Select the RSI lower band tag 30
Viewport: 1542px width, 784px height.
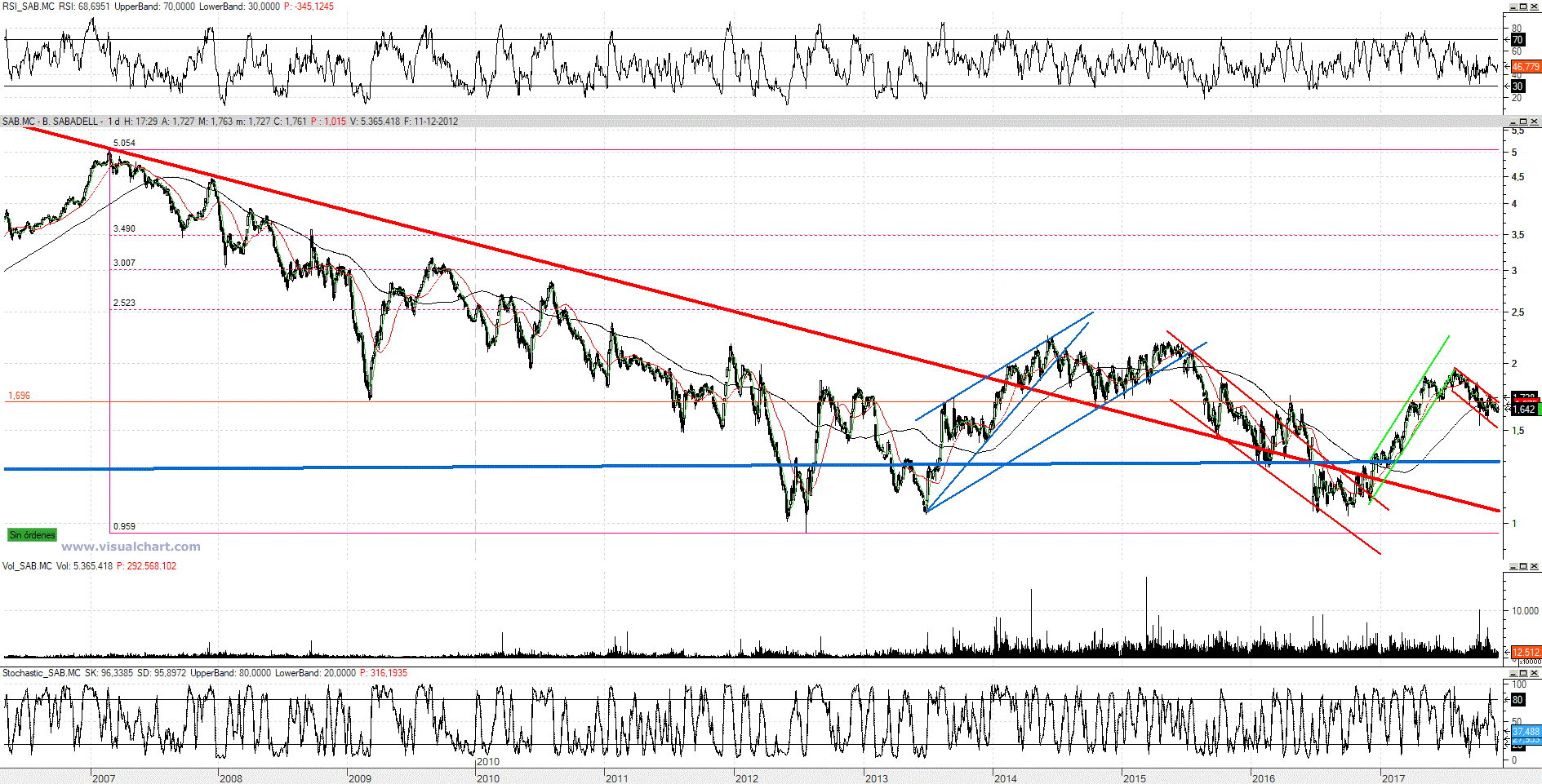(x=1518, y=86)
